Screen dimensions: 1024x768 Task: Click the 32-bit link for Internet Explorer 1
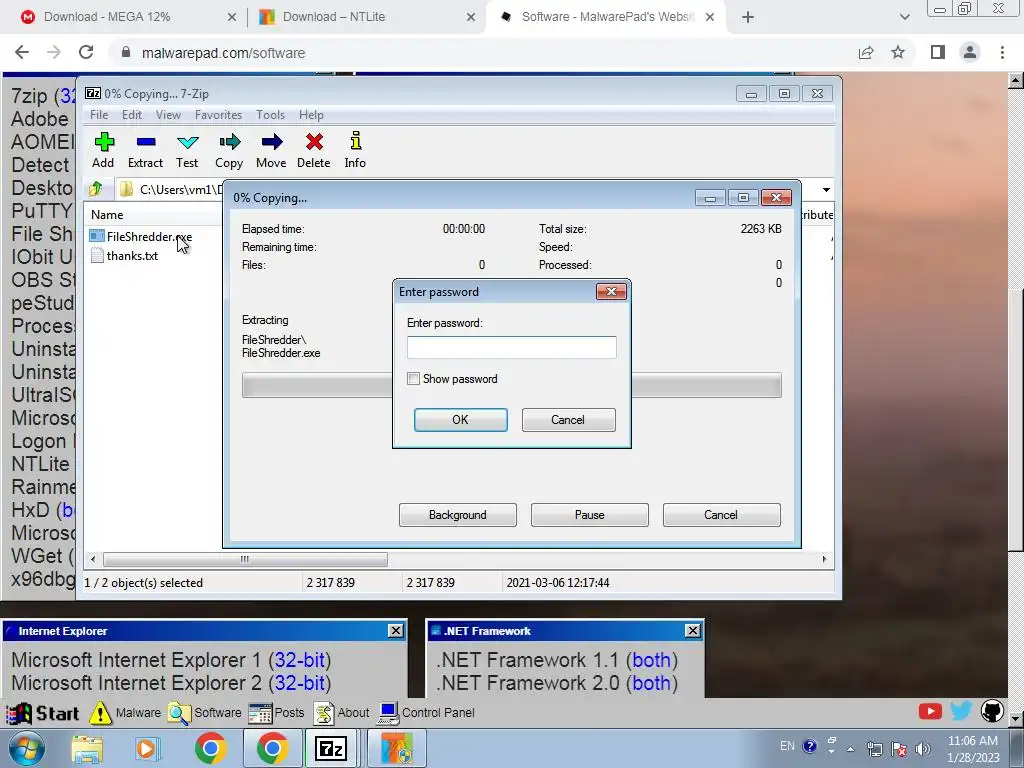pos(300,660)
